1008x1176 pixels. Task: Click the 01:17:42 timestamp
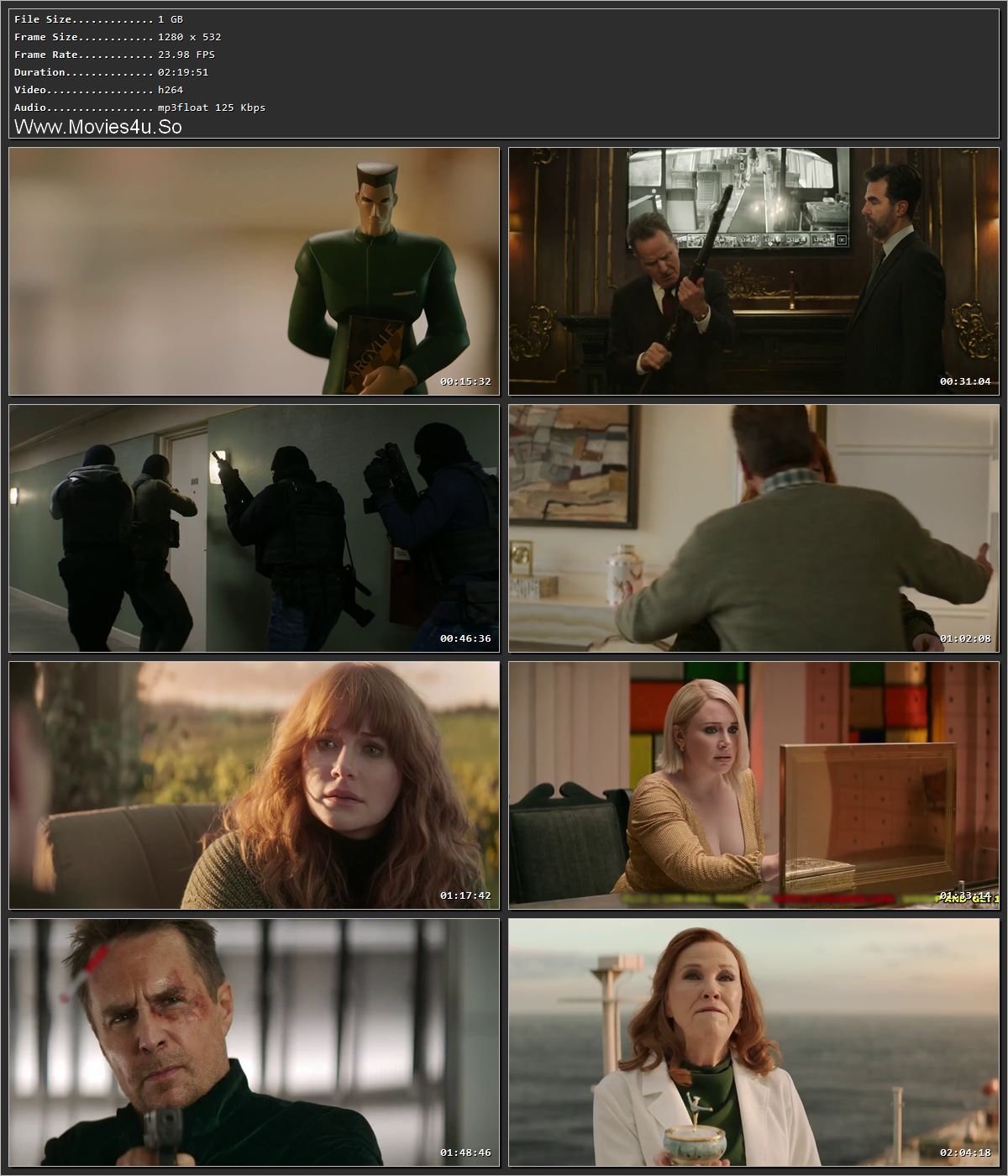[465, 895]
